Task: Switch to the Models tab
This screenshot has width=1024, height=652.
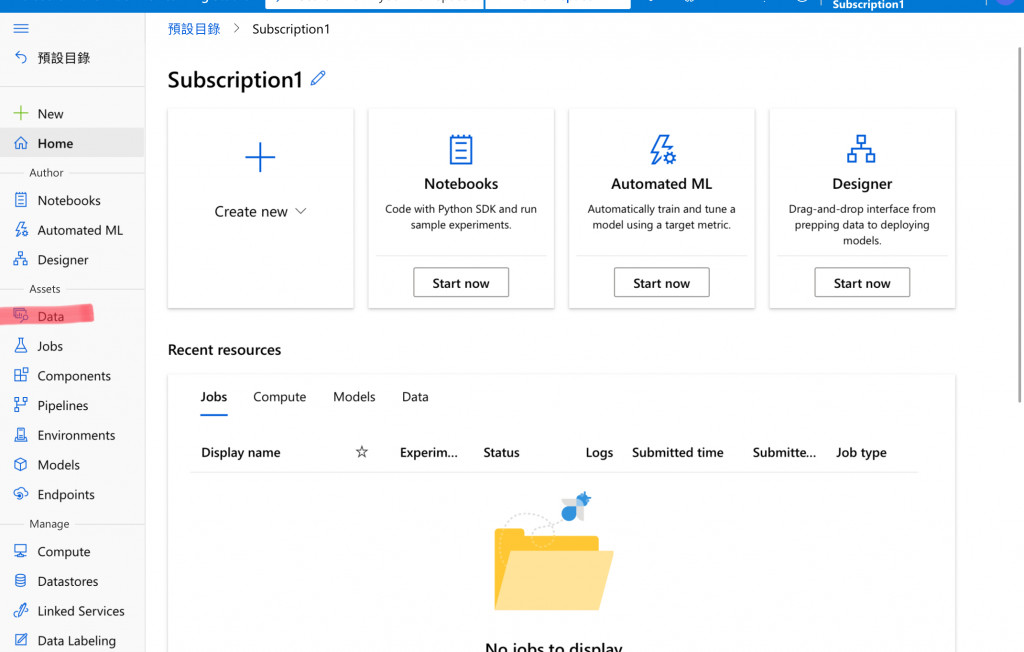Action: [354, 397]
